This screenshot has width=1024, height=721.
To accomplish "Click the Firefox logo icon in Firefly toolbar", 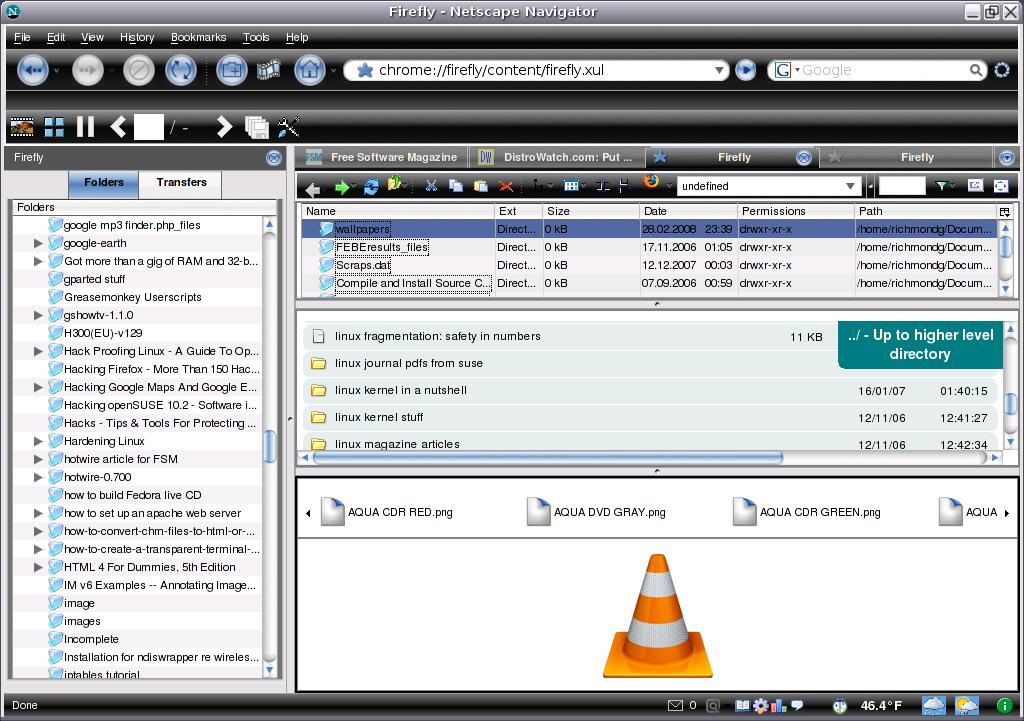I will click(651, 182).
